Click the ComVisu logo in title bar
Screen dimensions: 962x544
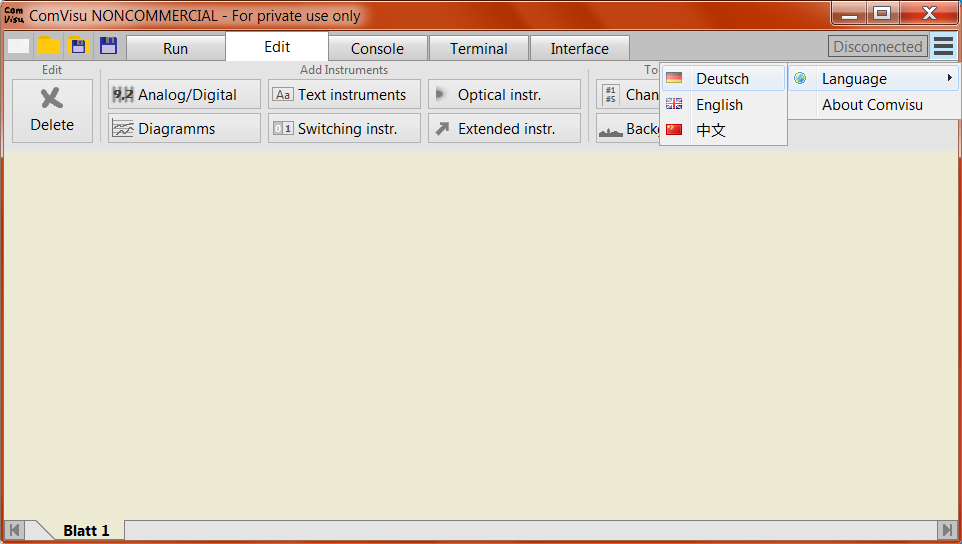pos(13,15)
